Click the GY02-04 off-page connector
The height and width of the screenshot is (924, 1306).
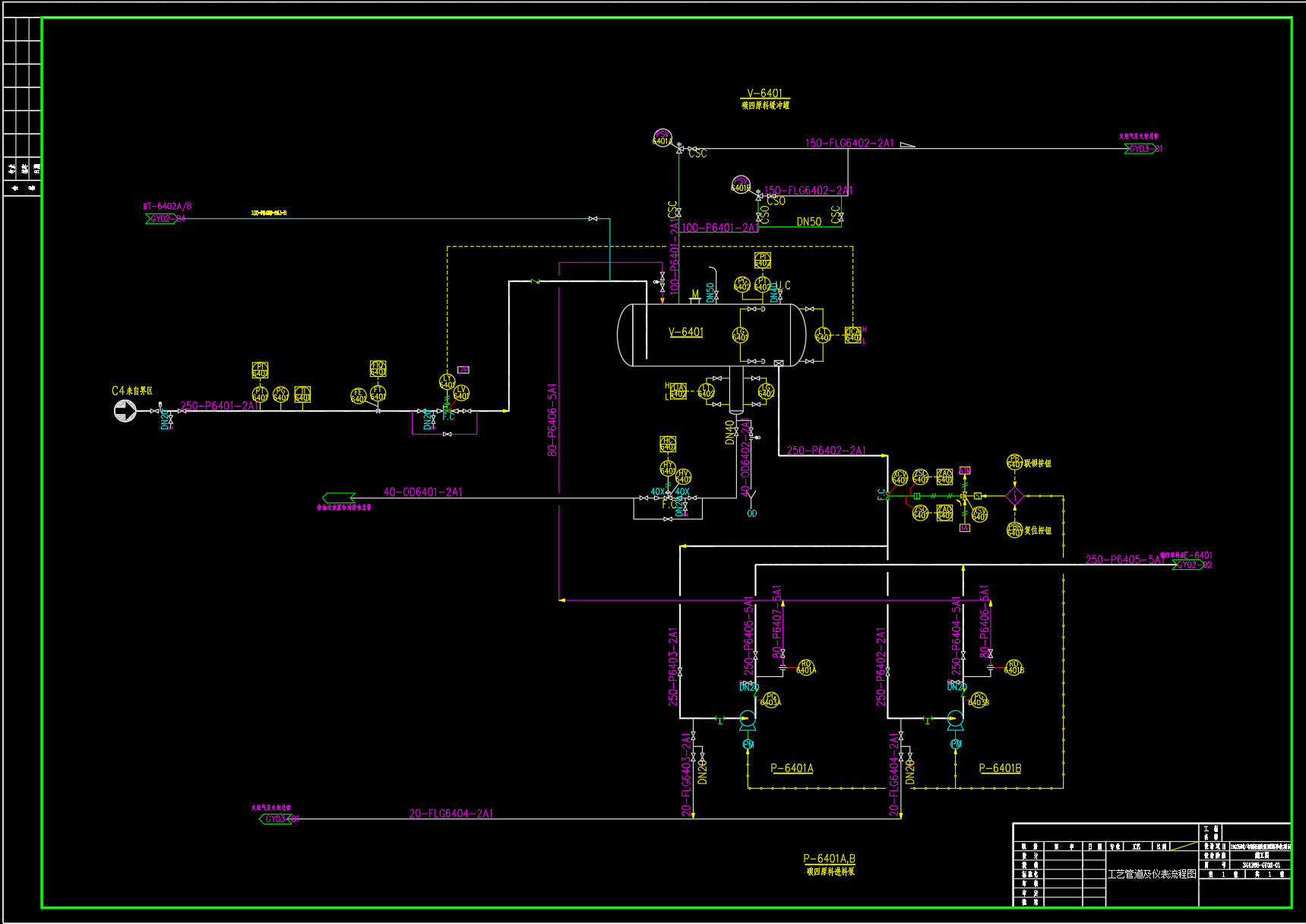pyautogui.click(x=166, y=219)
